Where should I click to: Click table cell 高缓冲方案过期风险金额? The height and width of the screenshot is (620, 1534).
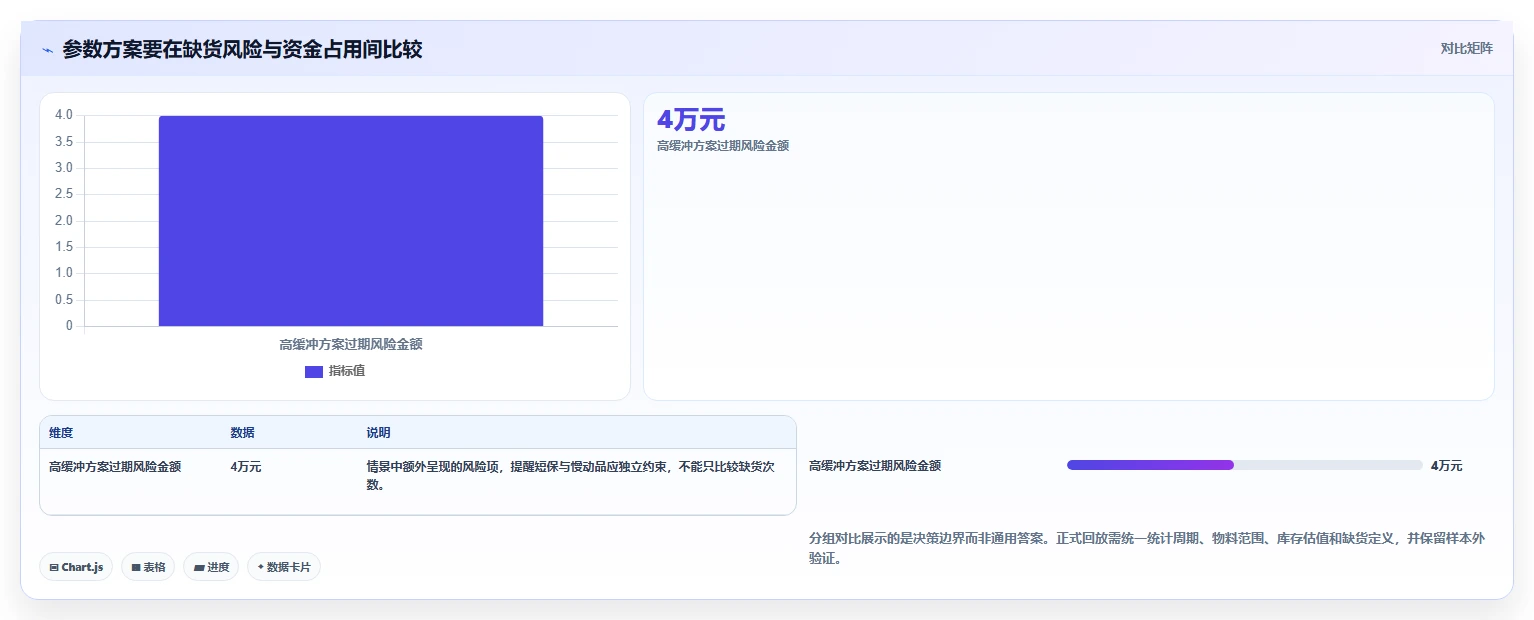pyautogui.click(x=115, y=466)
